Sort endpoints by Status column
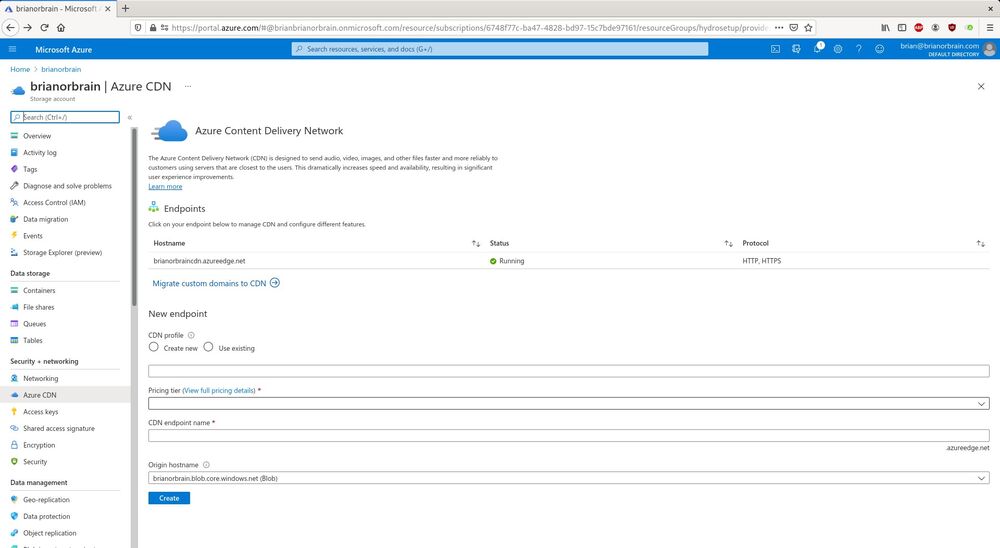This screenshot has width=1000, height=548. point(728,244)
